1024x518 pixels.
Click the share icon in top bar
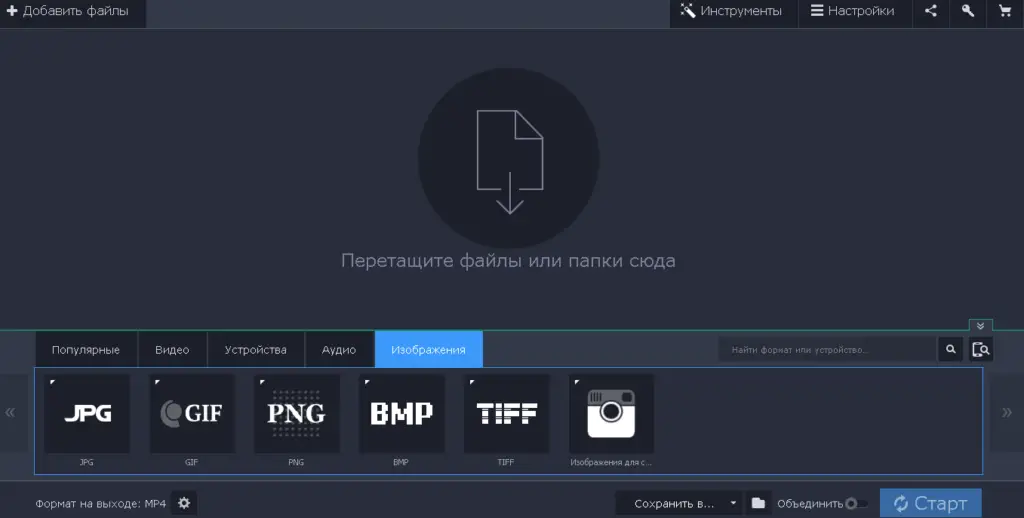click(x=931, y=11)
